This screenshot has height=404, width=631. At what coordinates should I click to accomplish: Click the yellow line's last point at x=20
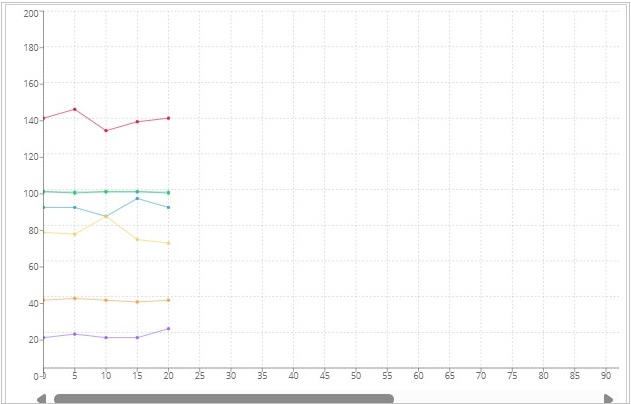click(168, 243)
